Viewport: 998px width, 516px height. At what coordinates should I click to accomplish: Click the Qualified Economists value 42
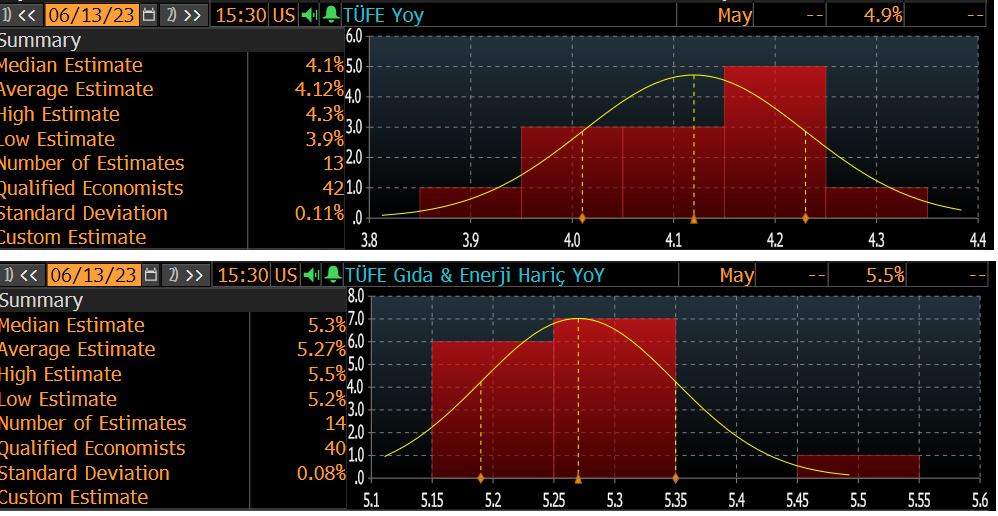pos(333,188)
